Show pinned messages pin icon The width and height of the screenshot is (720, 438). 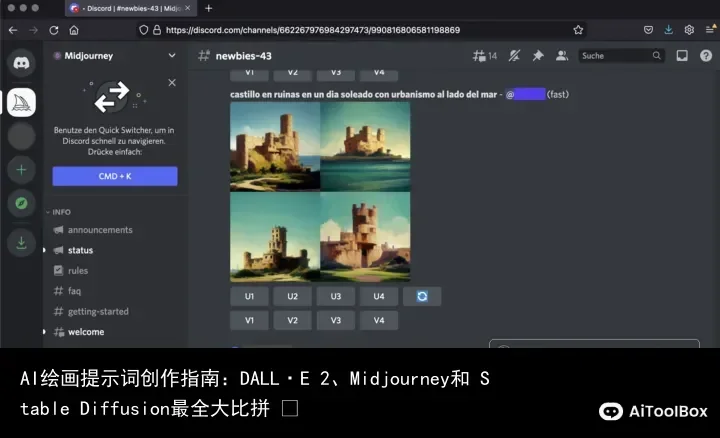[x=538, y=56]
